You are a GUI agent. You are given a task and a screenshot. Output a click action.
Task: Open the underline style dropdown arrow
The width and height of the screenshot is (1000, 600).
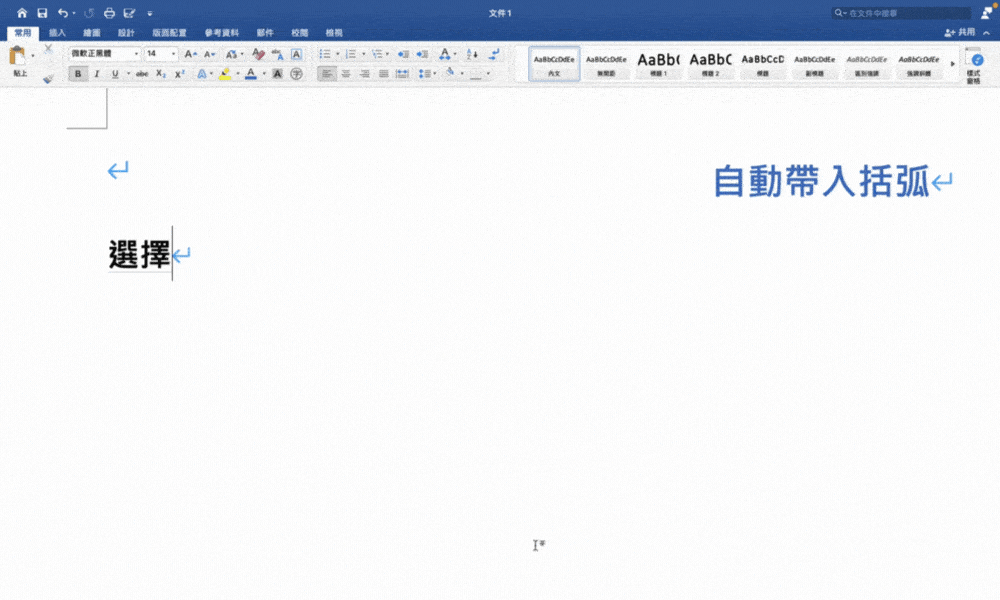point(128,74)
